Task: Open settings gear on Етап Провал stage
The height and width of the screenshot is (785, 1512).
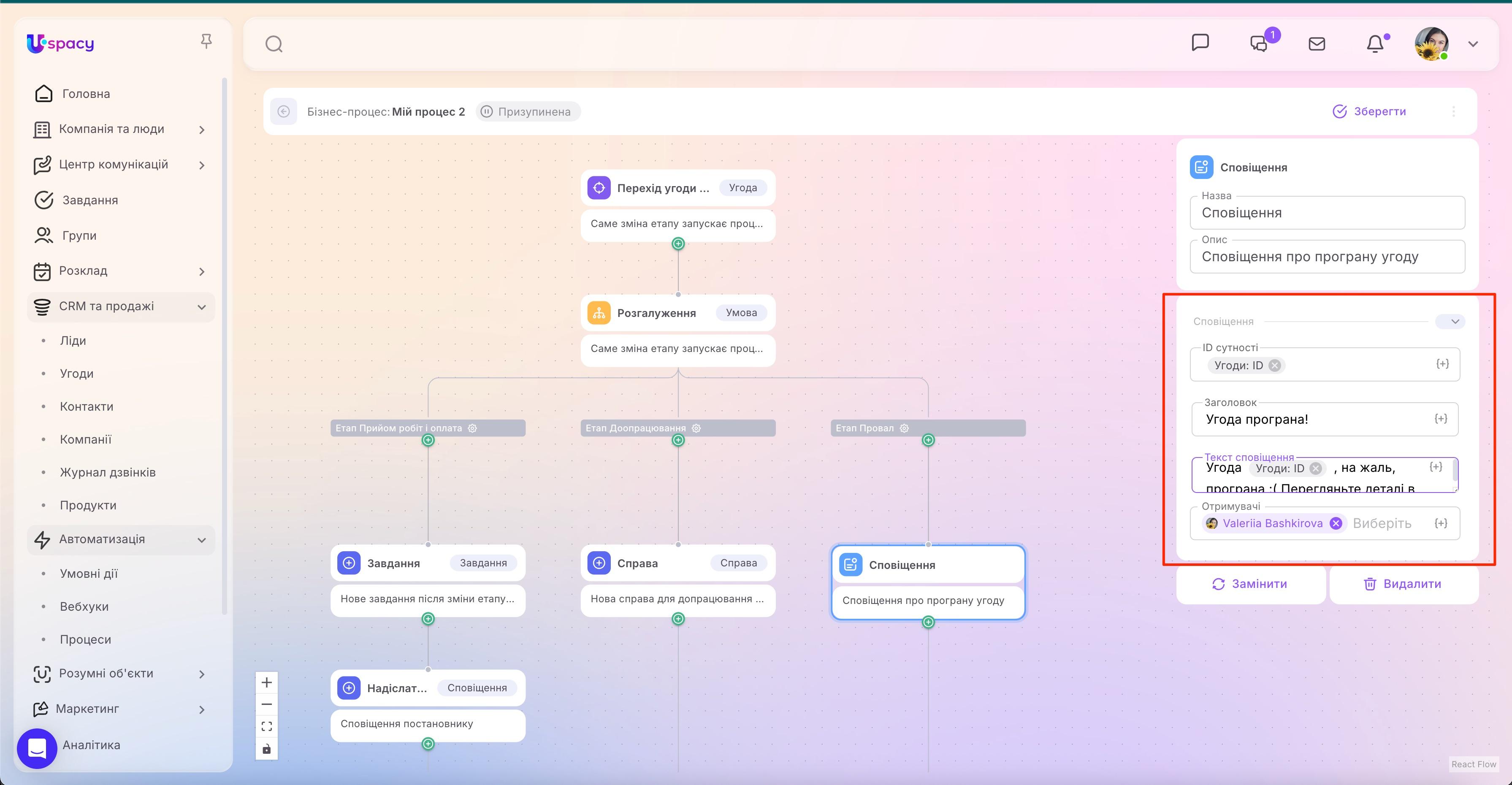Action: click(x=904, y=428)
